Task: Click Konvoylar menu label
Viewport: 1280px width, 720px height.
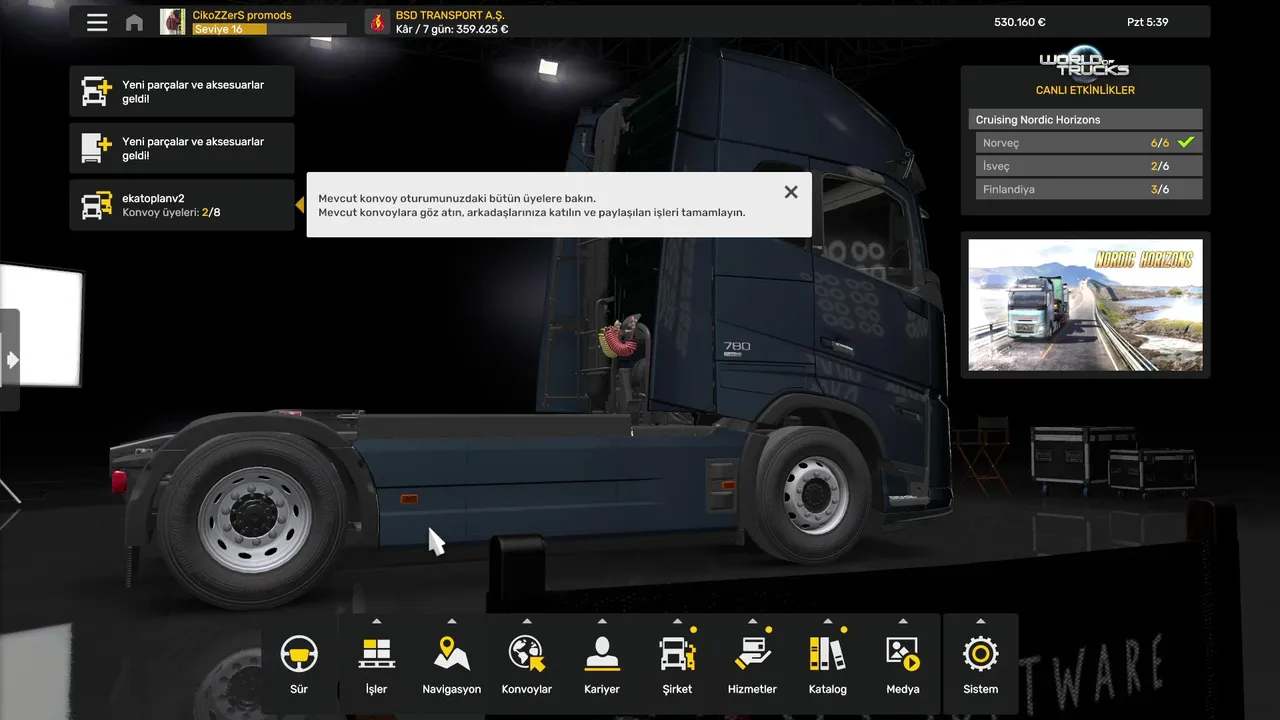Action: click(x=527, y=689)
